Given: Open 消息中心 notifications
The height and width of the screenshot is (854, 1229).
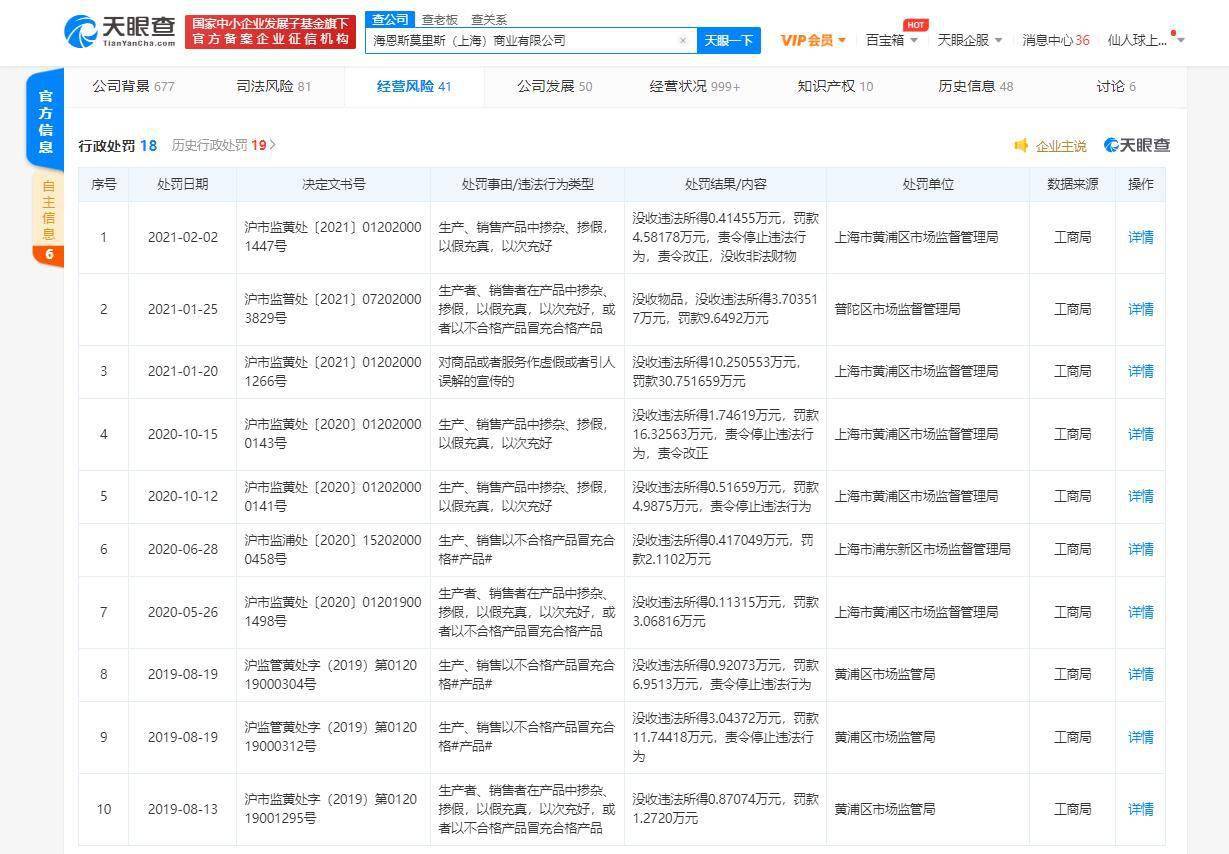Looking at the screenshot, I should click(1055, 40).
